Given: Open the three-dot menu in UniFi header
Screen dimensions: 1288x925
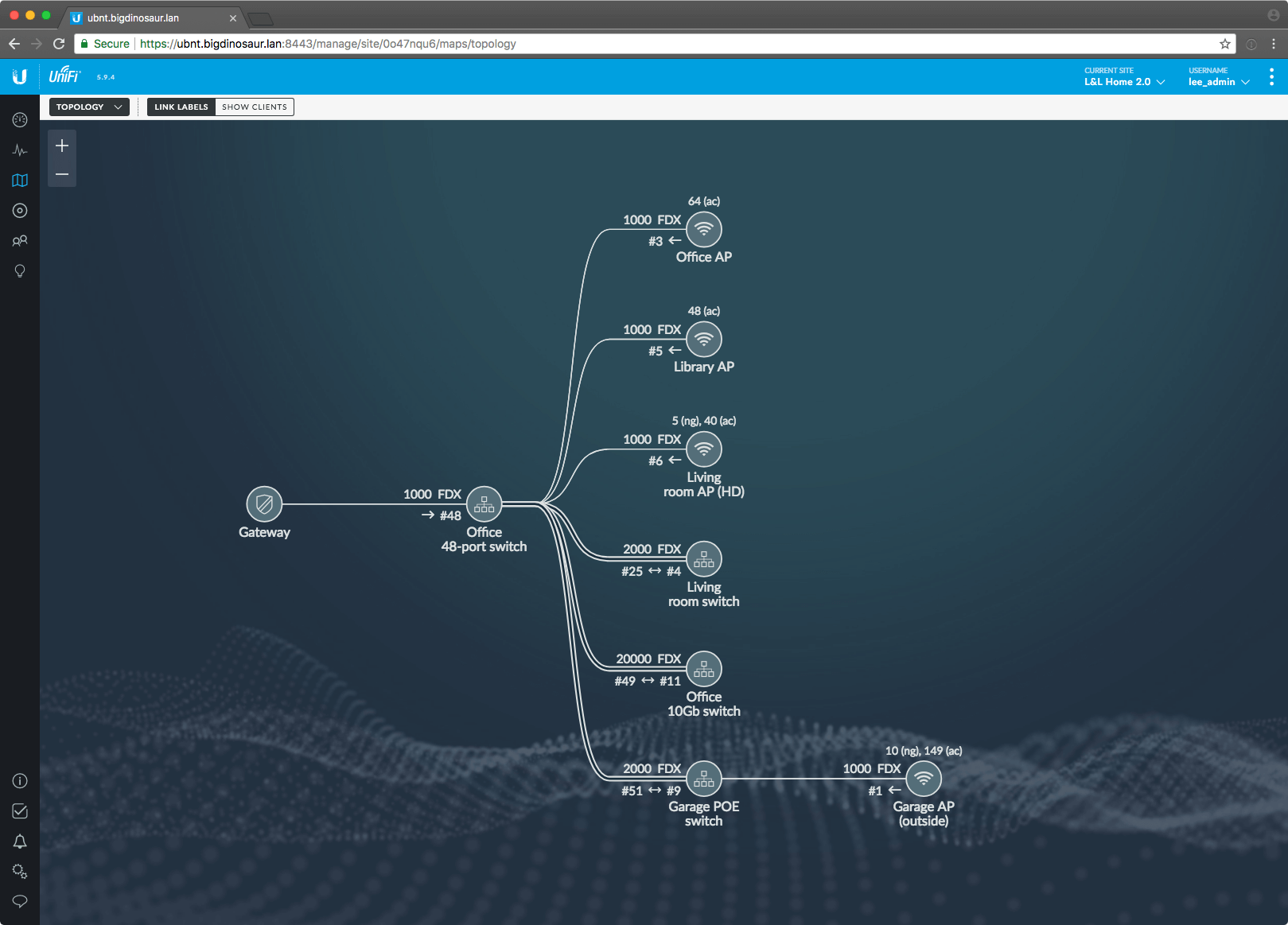Looking at the screenshot, I should tap(1271, 77).
